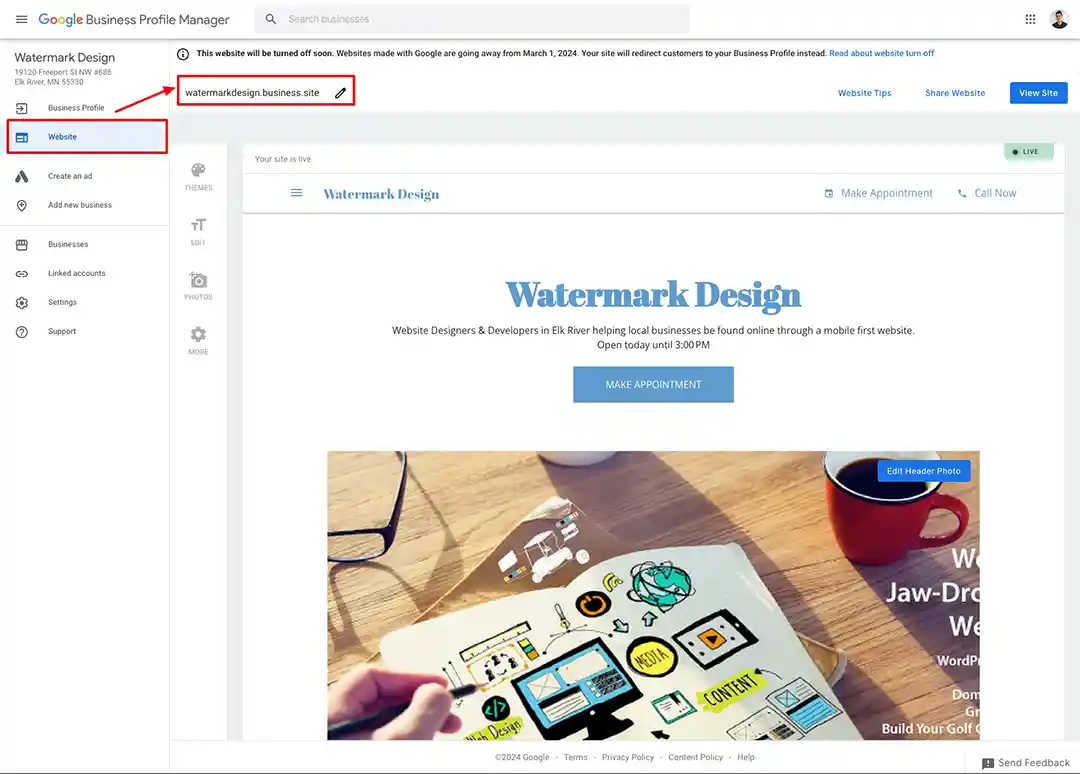
Task: Open the account profile avatar
Action: point(1059,19)
